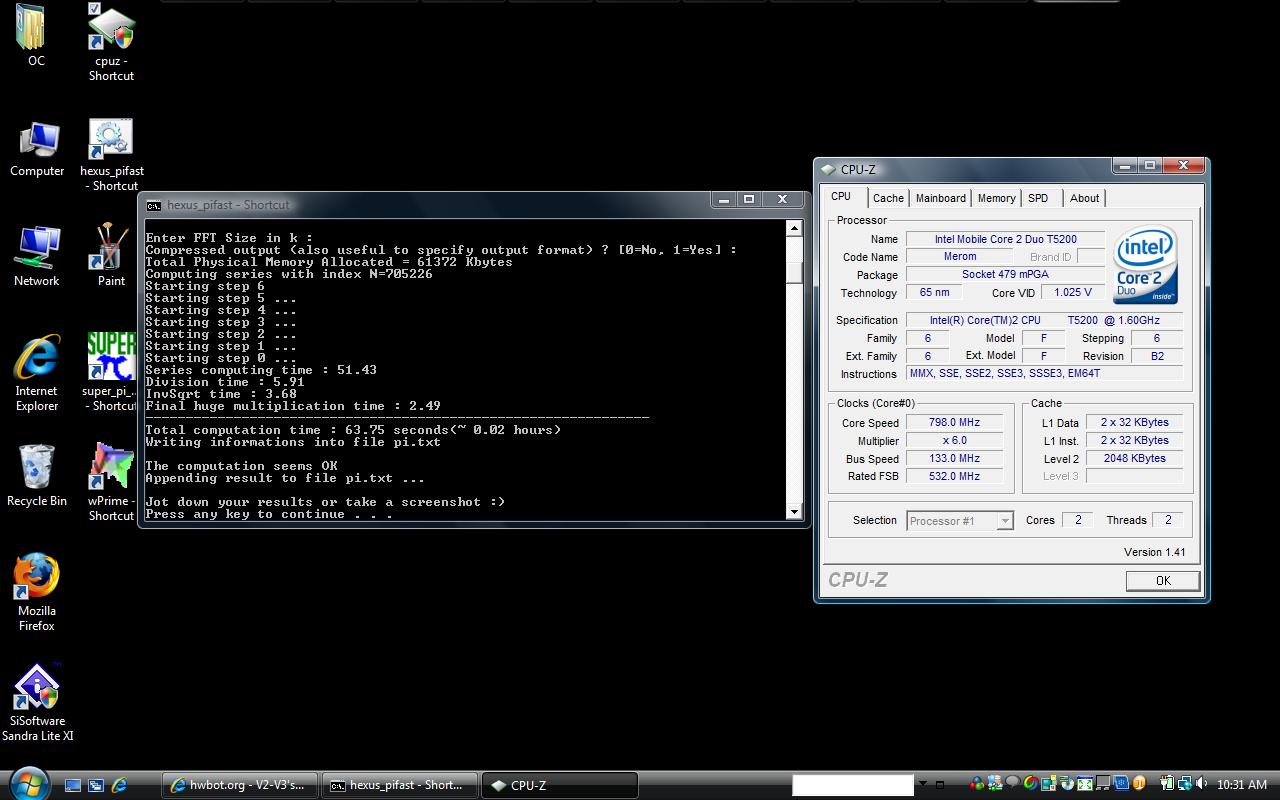Click the Revision value B2
Screen dimensions: 1280x800
pyautogui.click(x=1157, y=356)
